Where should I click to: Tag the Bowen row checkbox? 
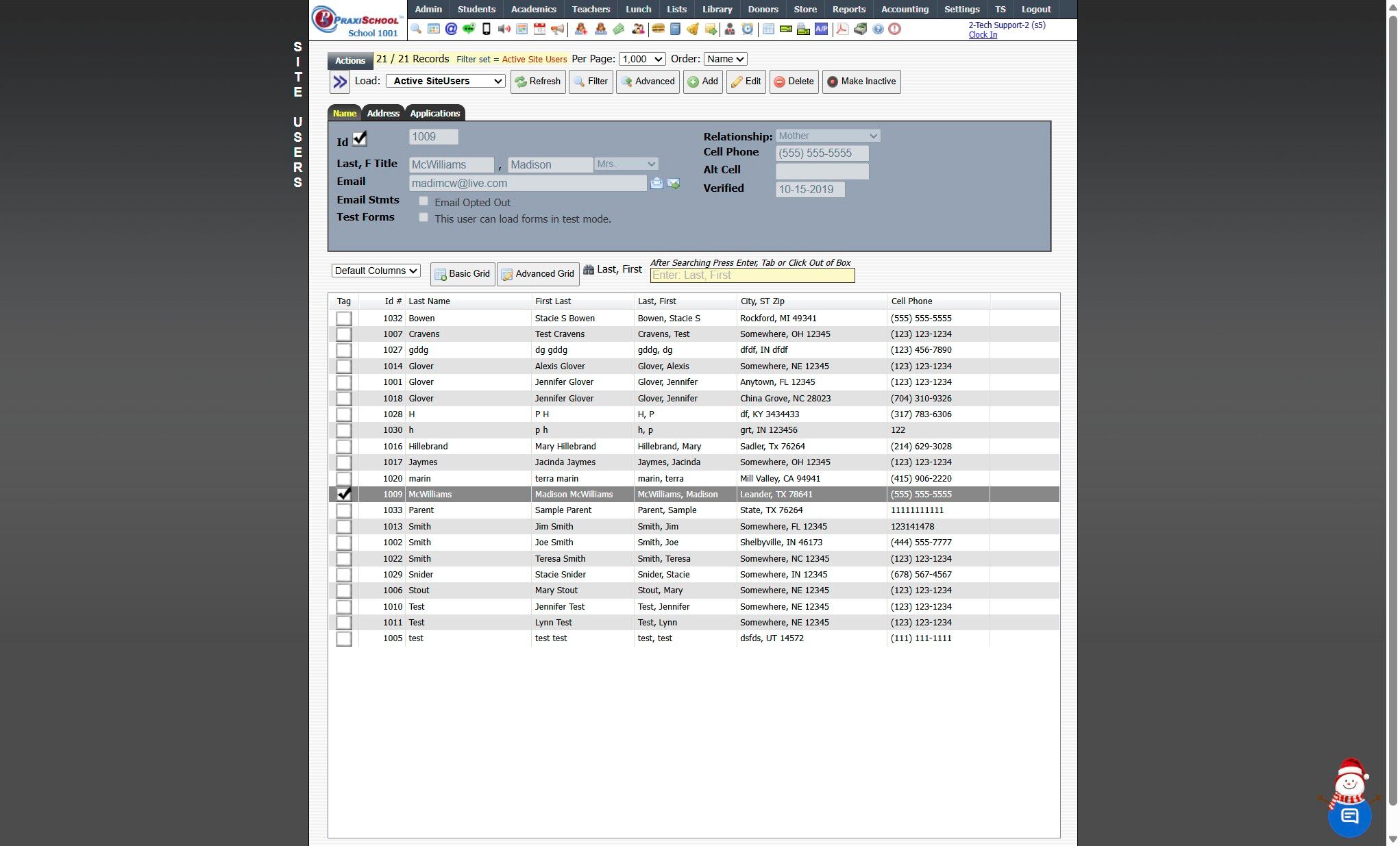coord(344,319)
